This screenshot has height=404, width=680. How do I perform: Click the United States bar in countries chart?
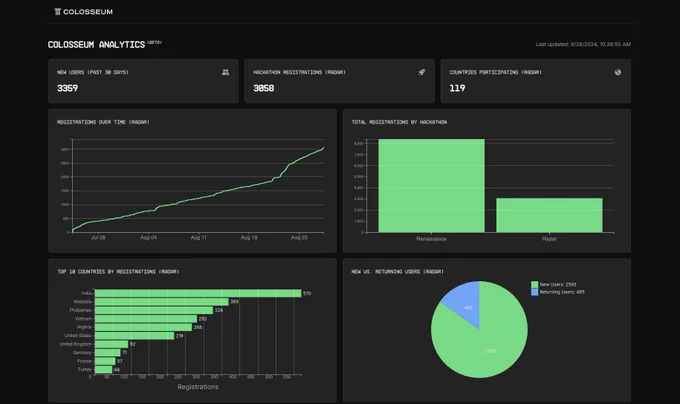134,336
